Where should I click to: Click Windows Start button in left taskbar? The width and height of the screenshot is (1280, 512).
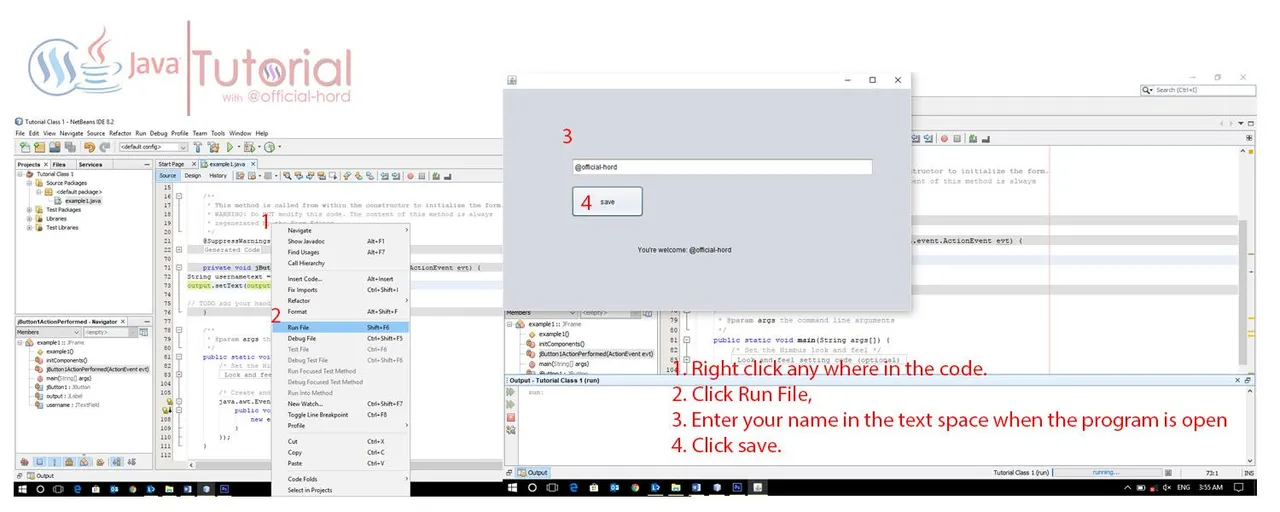coord(22,489)
